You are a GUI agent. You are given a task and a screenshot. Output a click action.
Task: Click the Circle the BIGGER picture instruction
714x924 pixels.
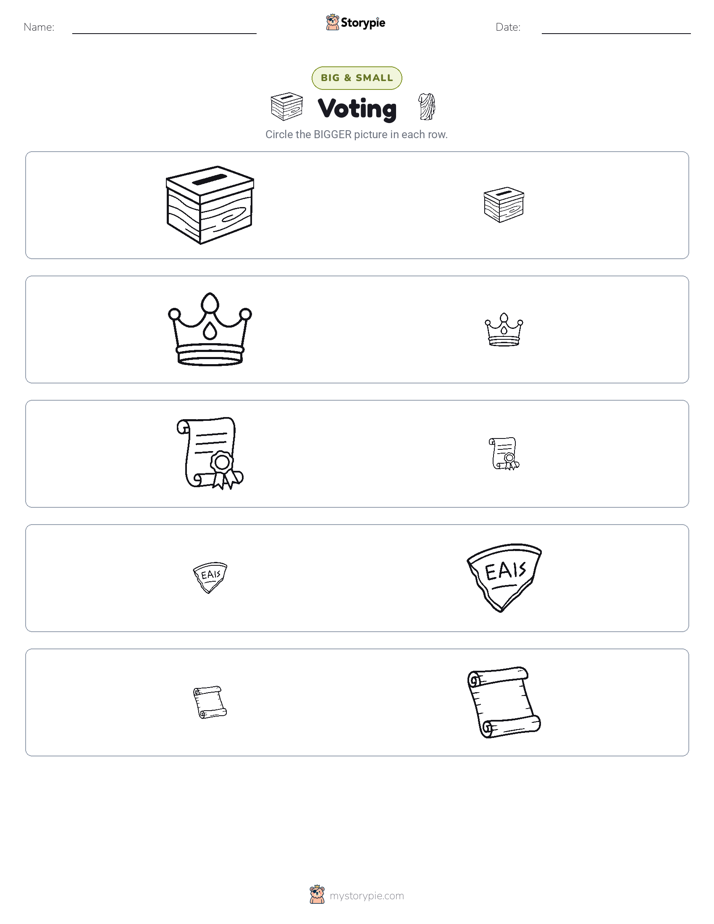pyautogui.click(x=356, y=134)
